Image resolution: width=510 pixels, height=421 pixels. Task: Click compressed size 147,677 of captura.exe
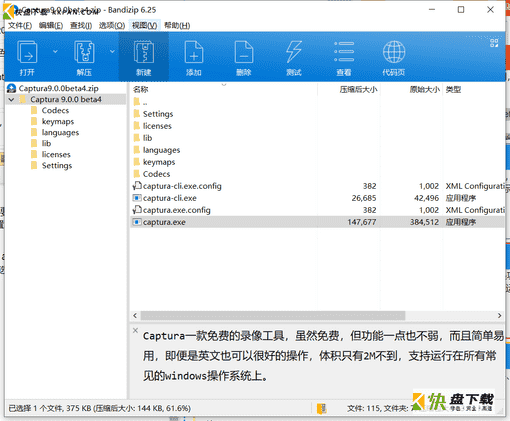(x=362, y=222)
